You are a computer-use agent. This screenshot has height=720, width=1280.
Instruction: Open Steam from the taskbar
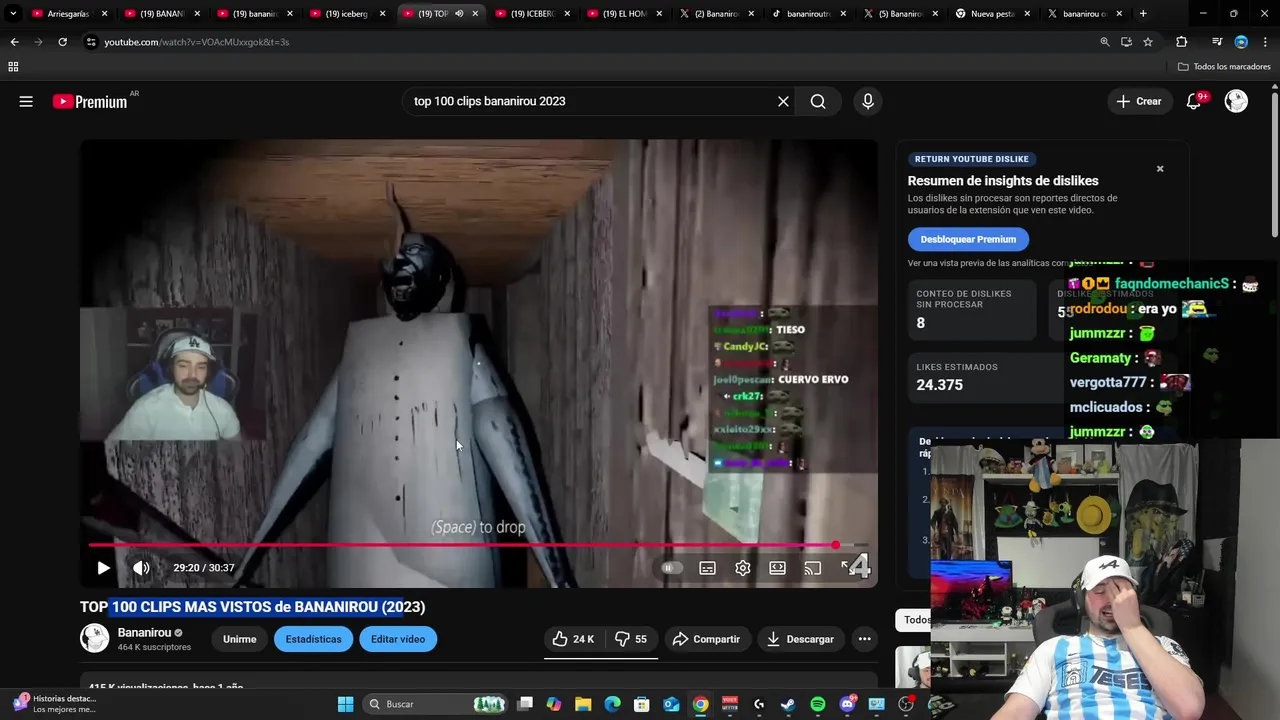coord(788,704)
